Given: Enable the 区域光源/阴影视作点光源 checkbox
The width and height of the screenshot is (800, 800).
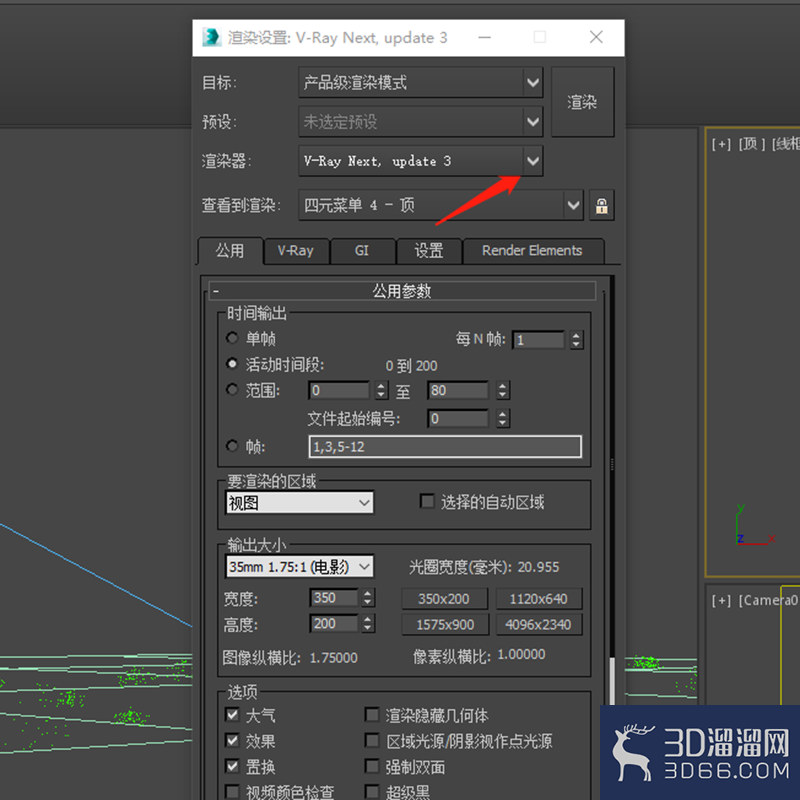Looking at the screenshot, I should click(372, 740).
